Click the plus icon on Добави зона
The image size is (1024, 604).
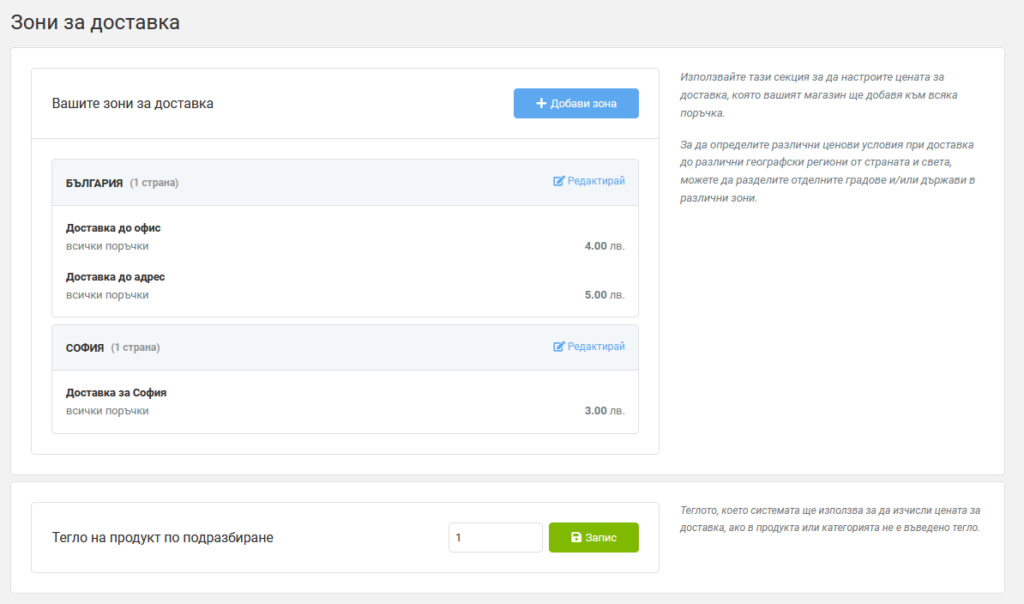tap(541, 103)
